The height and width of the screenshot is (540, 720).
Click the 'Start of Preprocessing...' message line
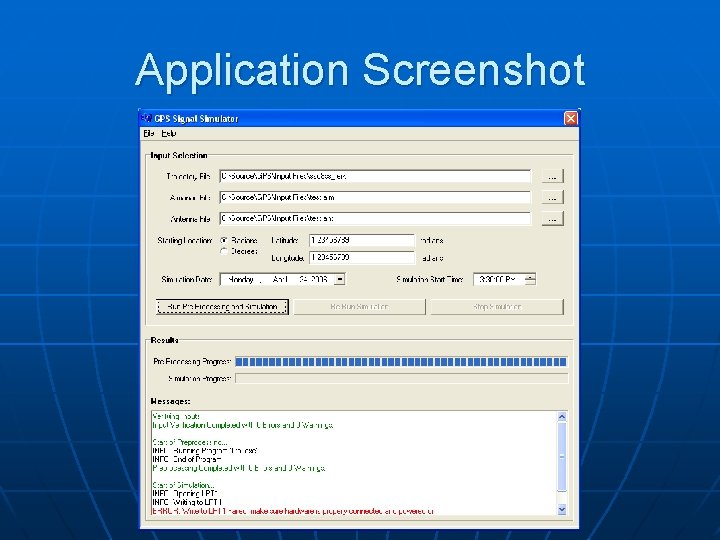190,442
